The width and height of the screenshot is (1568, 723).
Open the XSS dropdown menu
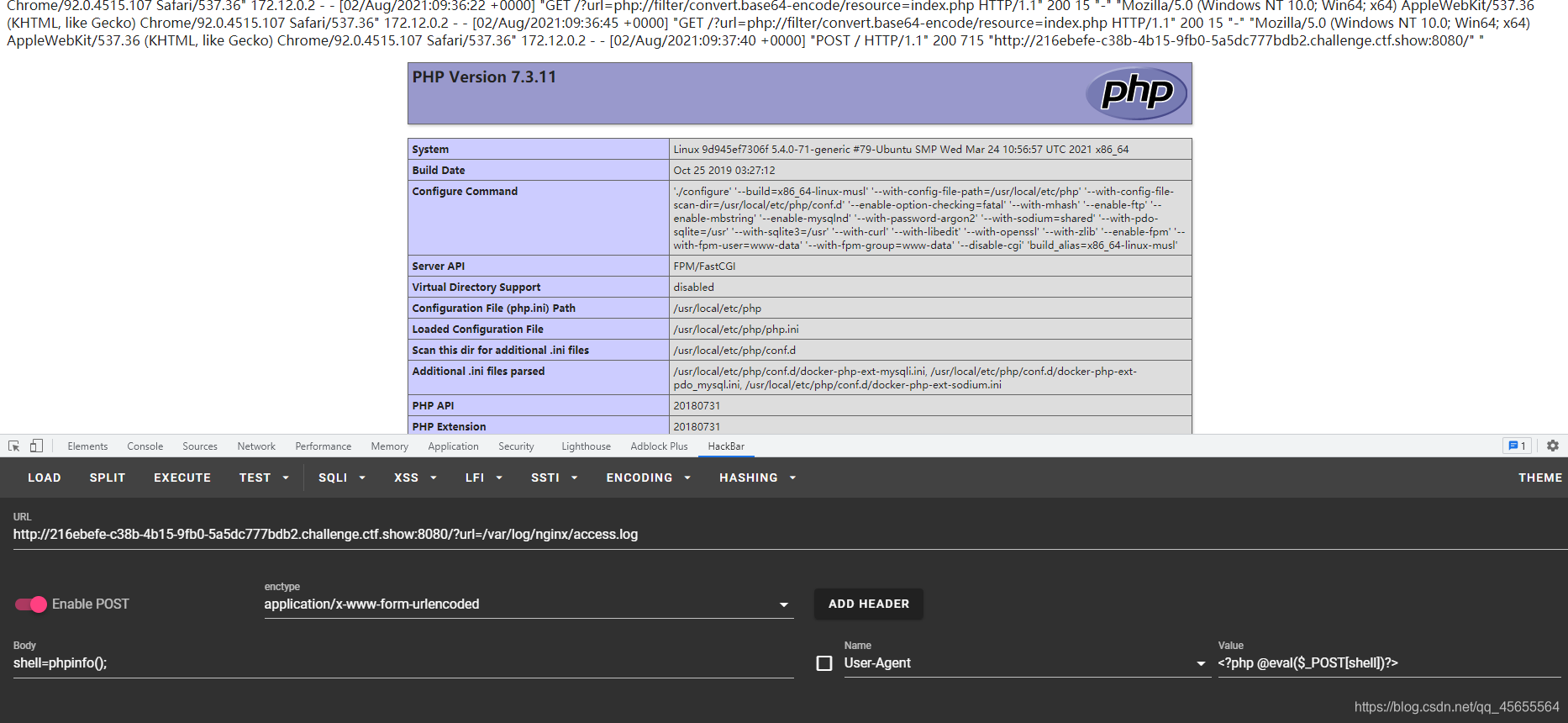click(415, 478)
